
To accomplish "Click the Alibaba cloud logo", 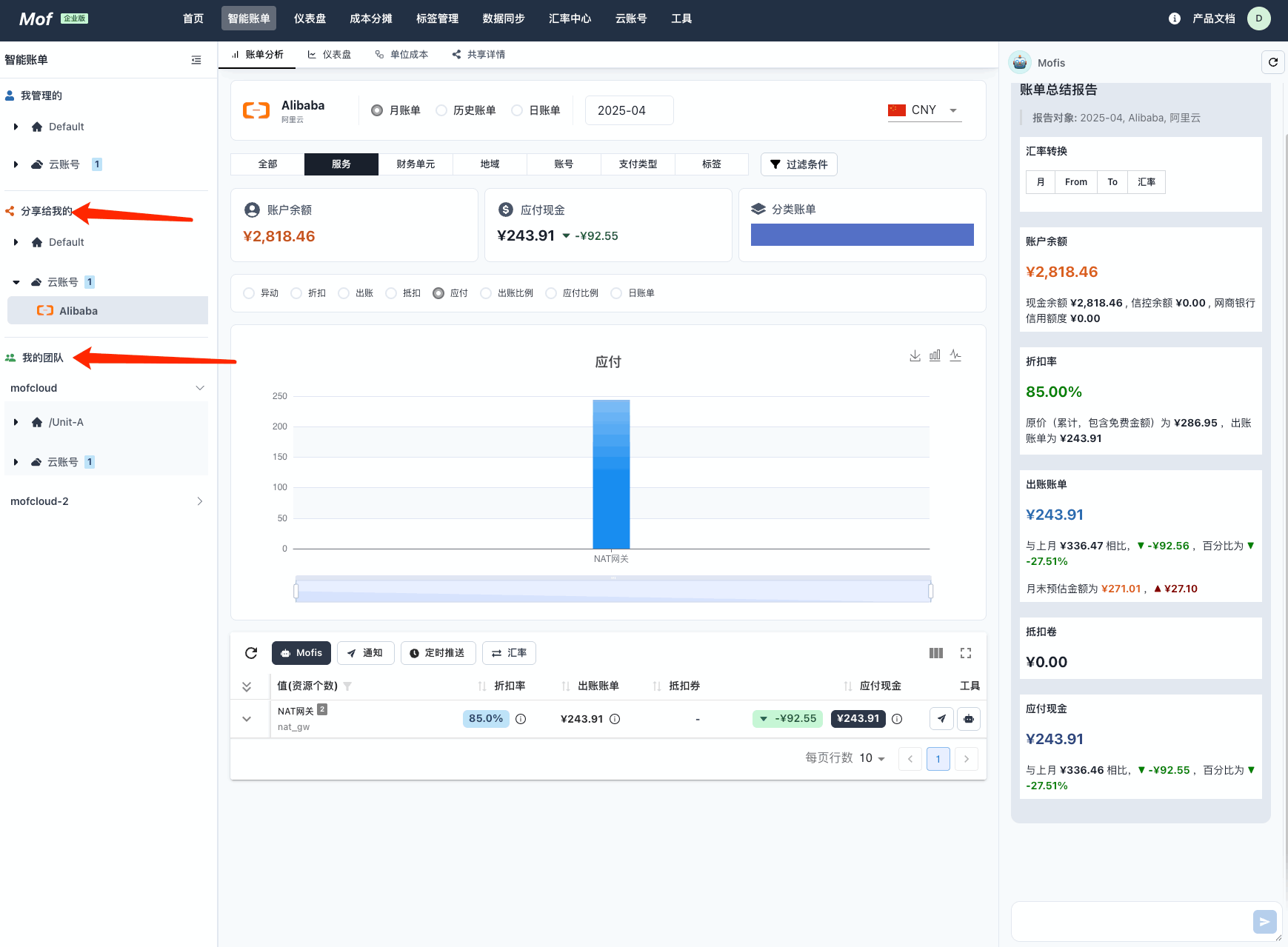I will tap(256, 110).
